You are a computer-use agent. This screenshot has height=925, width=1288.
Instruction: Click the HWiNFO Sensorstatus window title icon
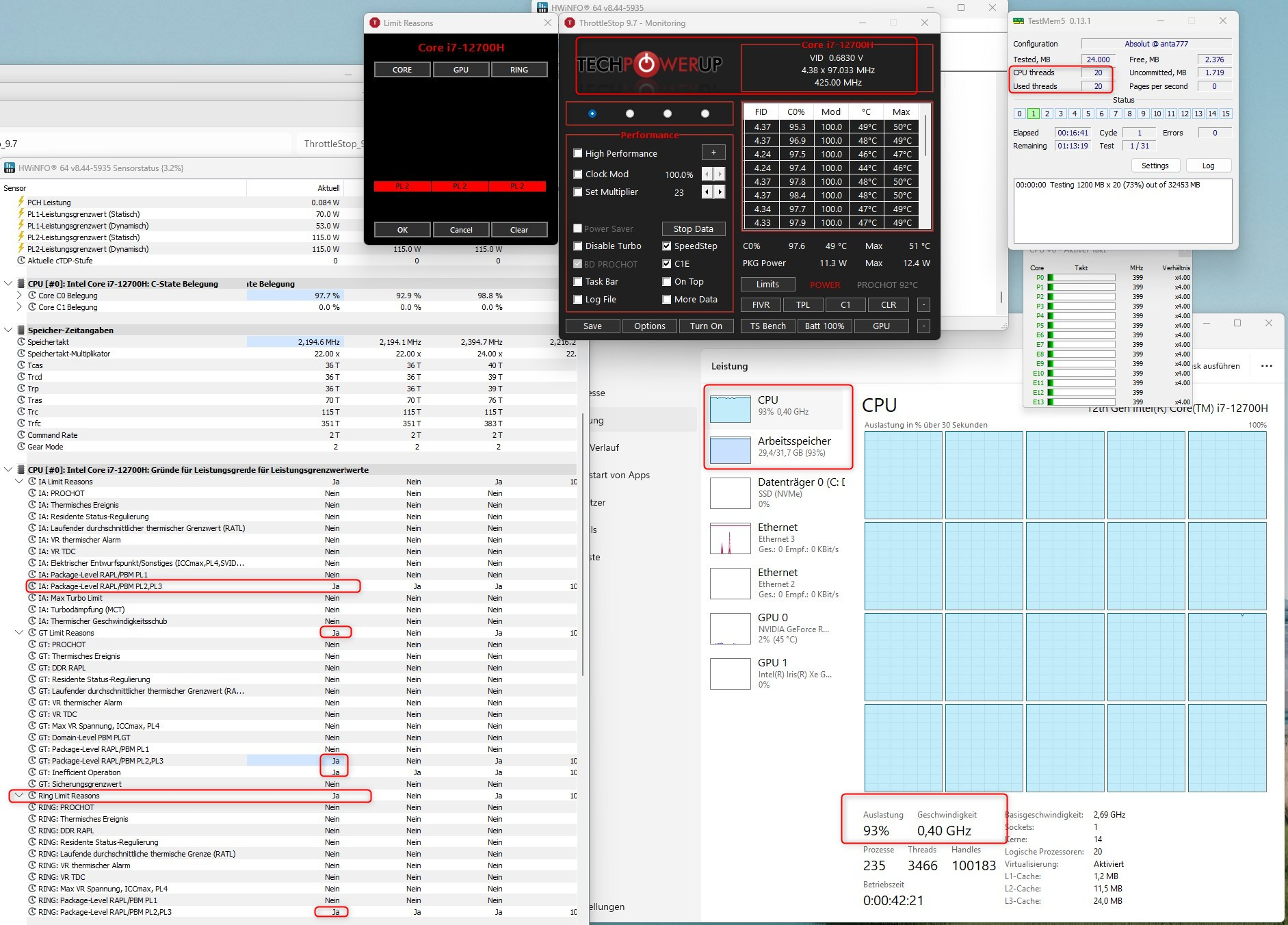click(x=10, y=168)
